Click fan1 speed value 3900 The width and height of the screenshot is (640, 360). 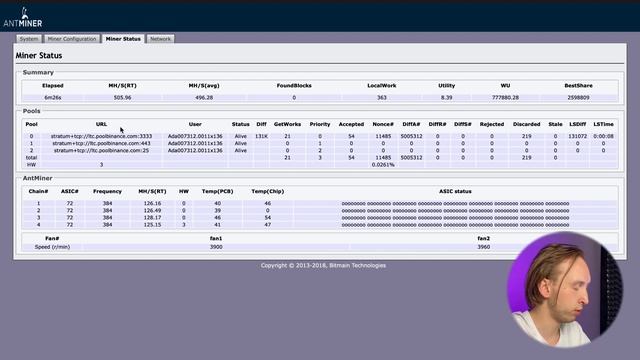[216, 247]
